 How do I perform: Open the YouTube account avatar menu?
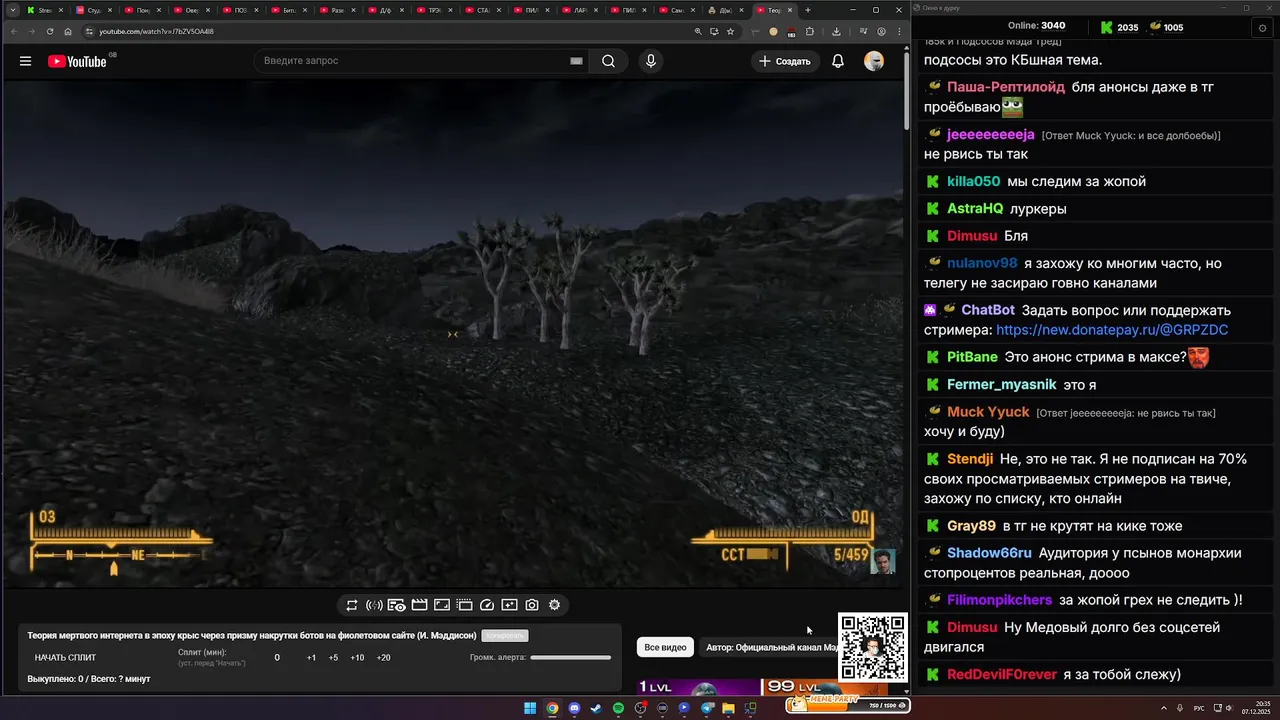(x=874, y=61)
